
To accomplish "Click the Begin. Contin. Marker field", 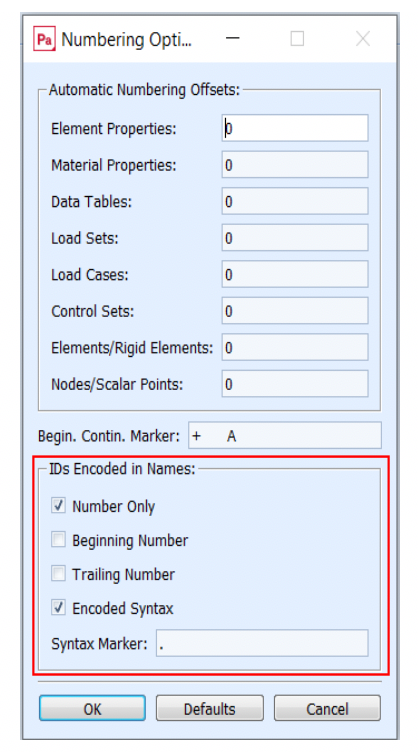I will coord(285,435).
